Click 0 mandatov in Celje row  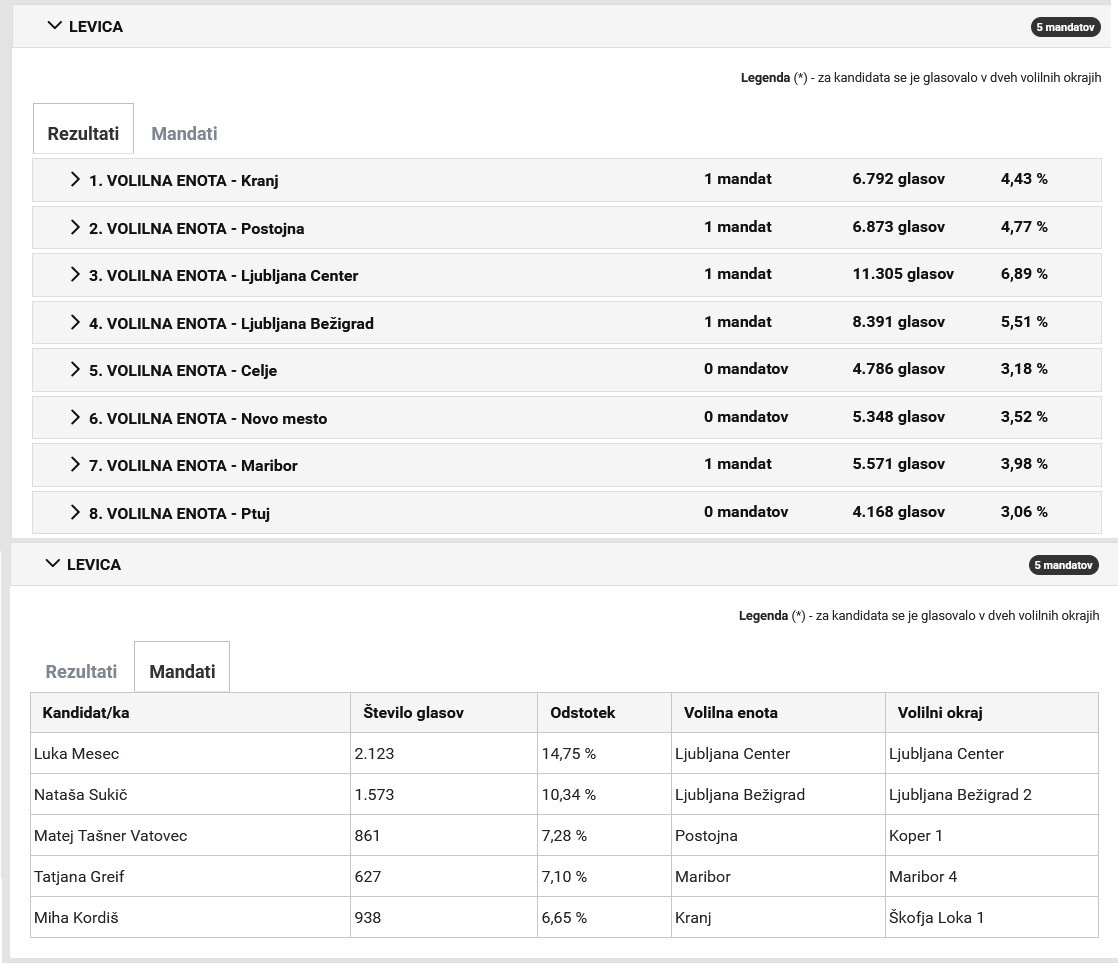(x=746, y=369)
